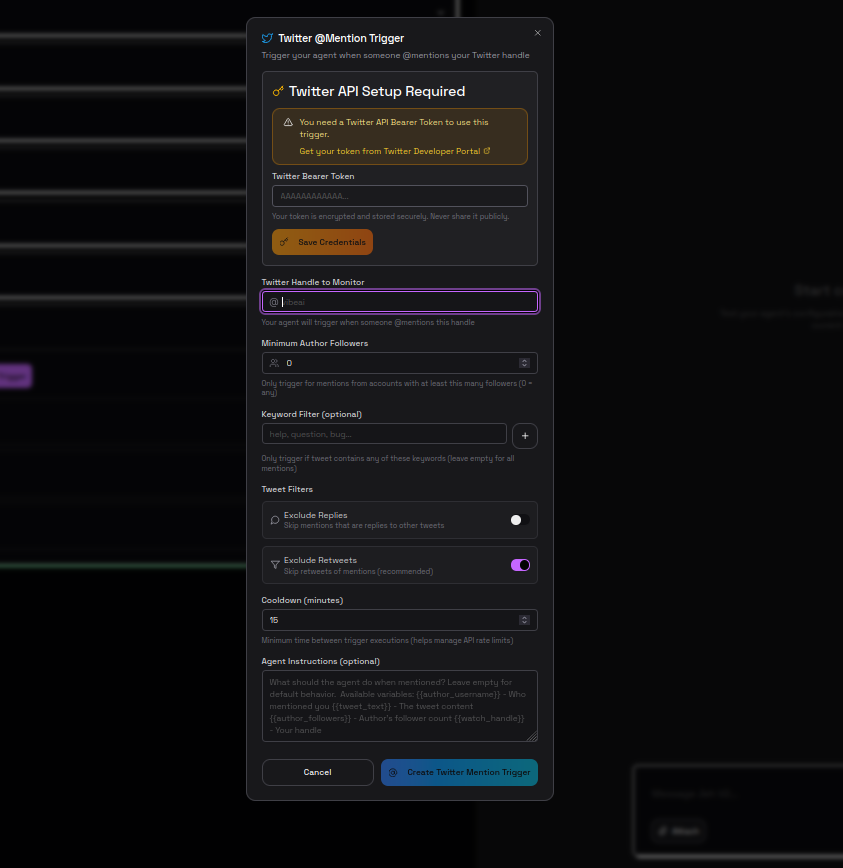
Task: Open Twitter Developer Portal link
Action: coord(390,151)
